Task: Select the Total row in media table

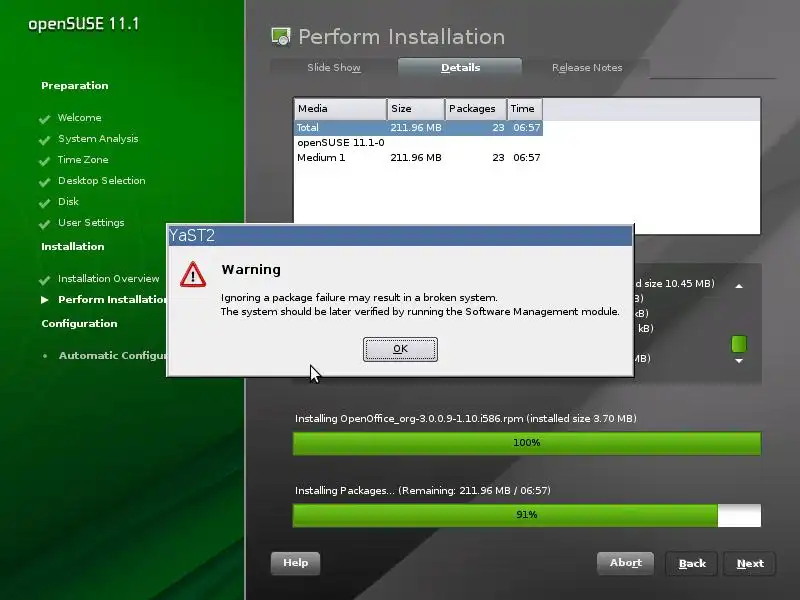Action: (x=418, y=128)
